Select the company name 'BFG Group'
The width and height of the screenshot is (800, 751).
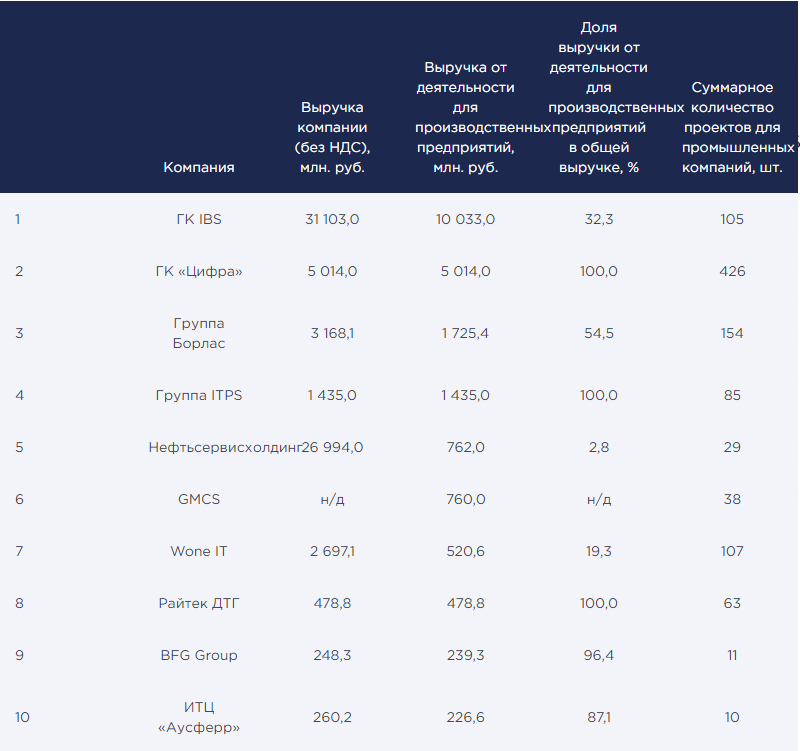point(198,656)
